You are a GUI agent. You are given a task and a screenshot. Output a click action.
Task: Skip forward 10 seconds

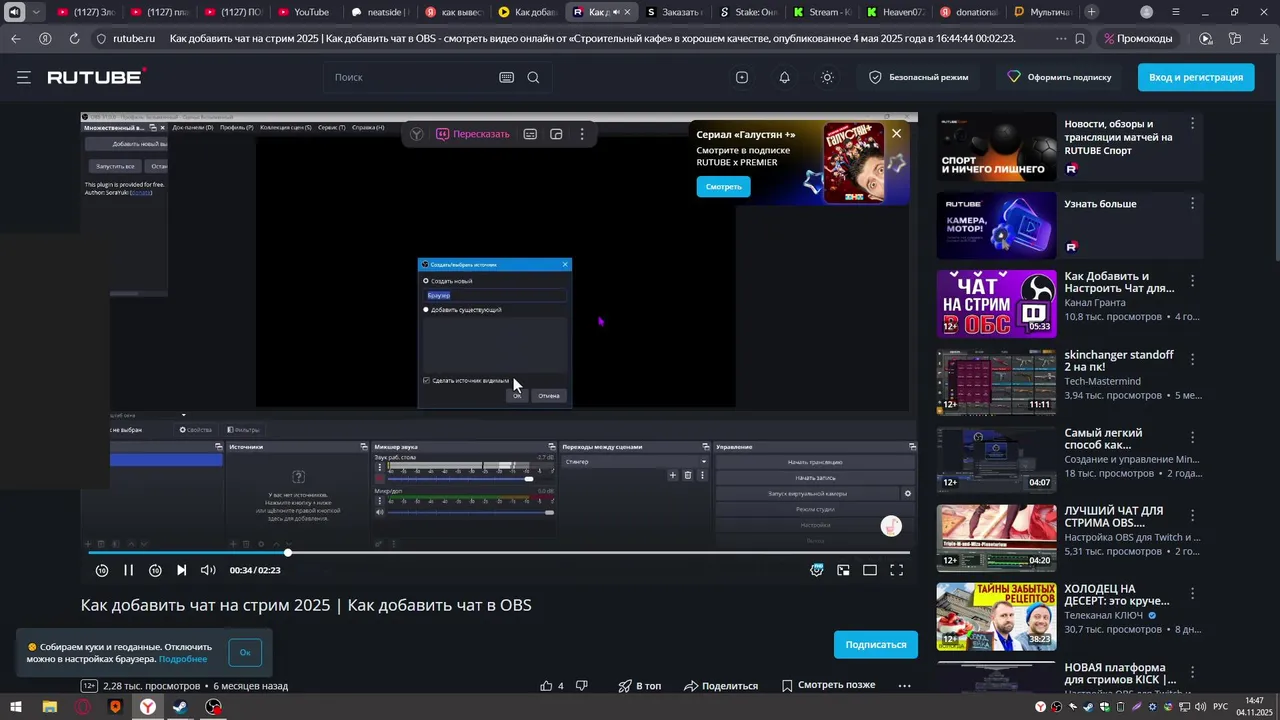(x=155, y=570)
